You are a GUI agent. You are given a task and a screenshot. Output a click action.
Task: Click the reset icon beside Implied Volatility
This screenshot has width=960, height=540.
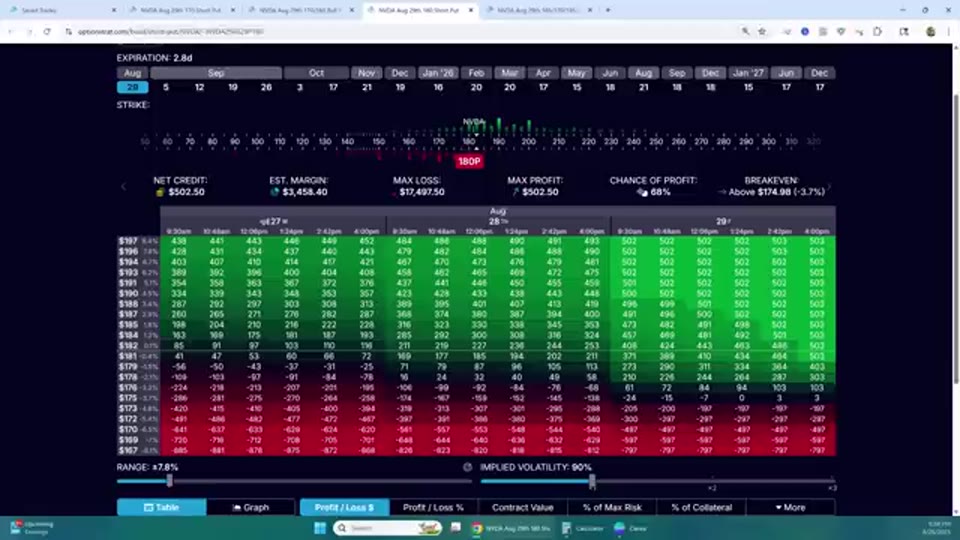pos(468,467)
